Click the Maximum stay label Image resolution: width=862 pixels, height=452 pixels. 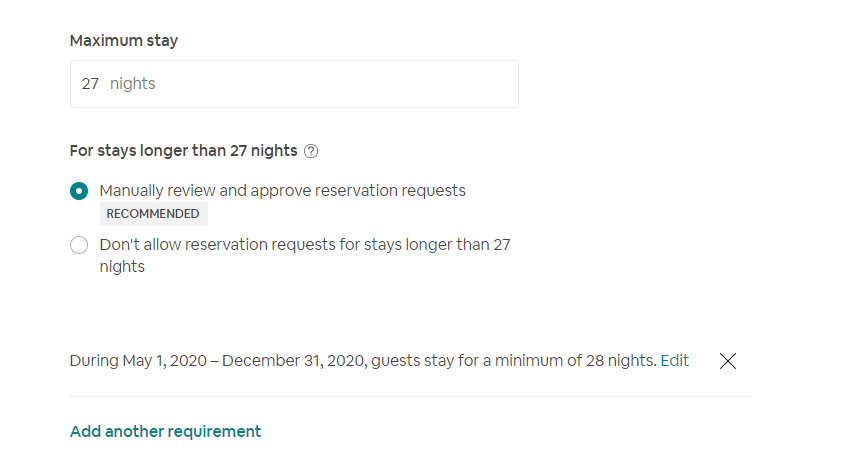coord(124,41)
